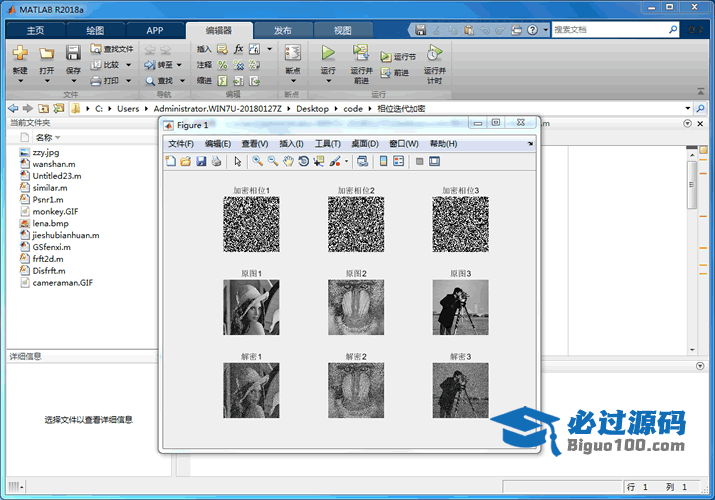
Task: Click New Figure icon in Figure 1 toolbar
Action: point(171,161)
